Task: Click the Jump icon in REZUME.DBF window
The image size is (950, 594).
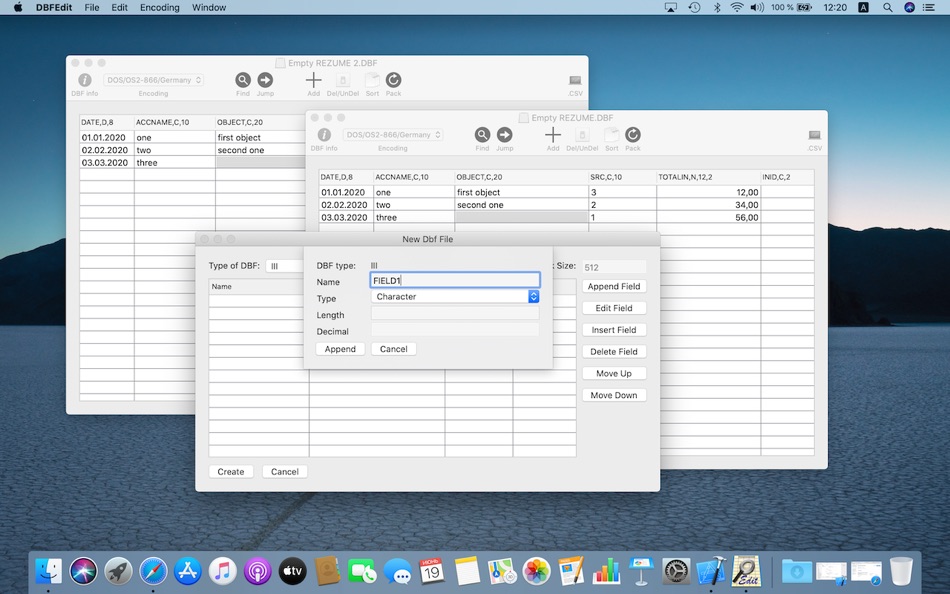Action: tap(504, 134)
